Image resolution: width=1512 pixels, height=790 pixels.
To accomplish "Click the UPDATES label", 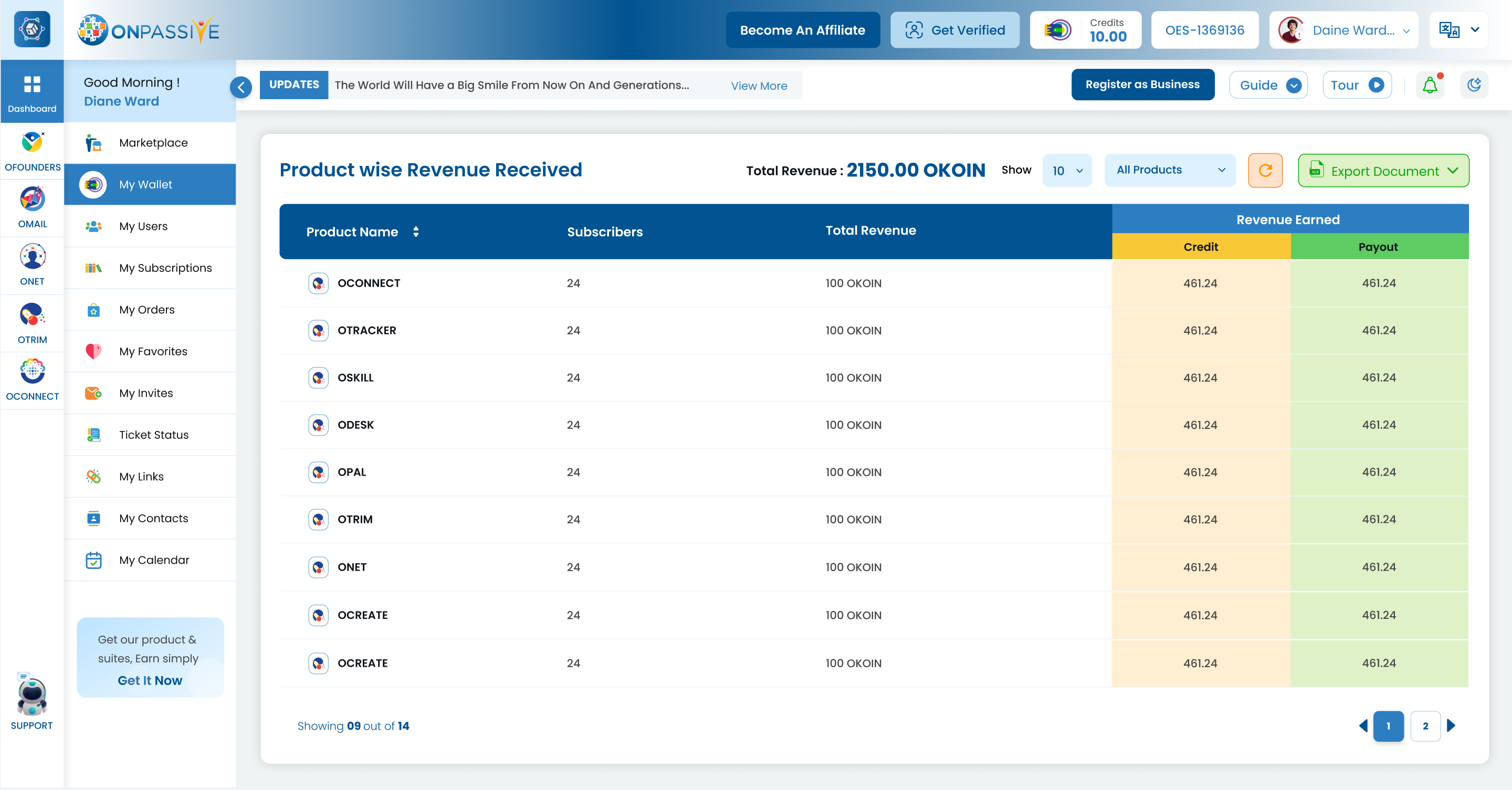I will (293, 85).
